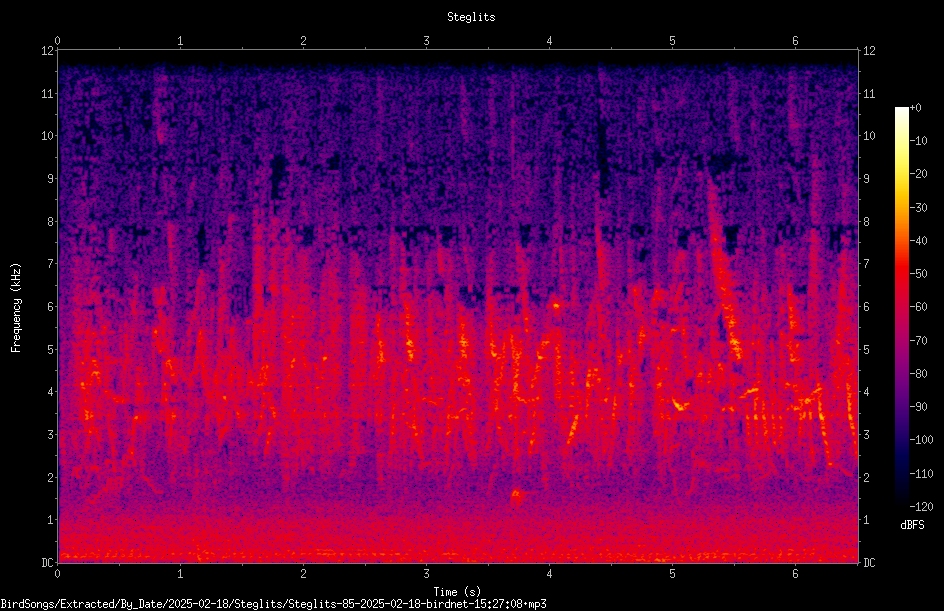
Task: Select the dBFS label under color scale
Action: tap(912, 525)
